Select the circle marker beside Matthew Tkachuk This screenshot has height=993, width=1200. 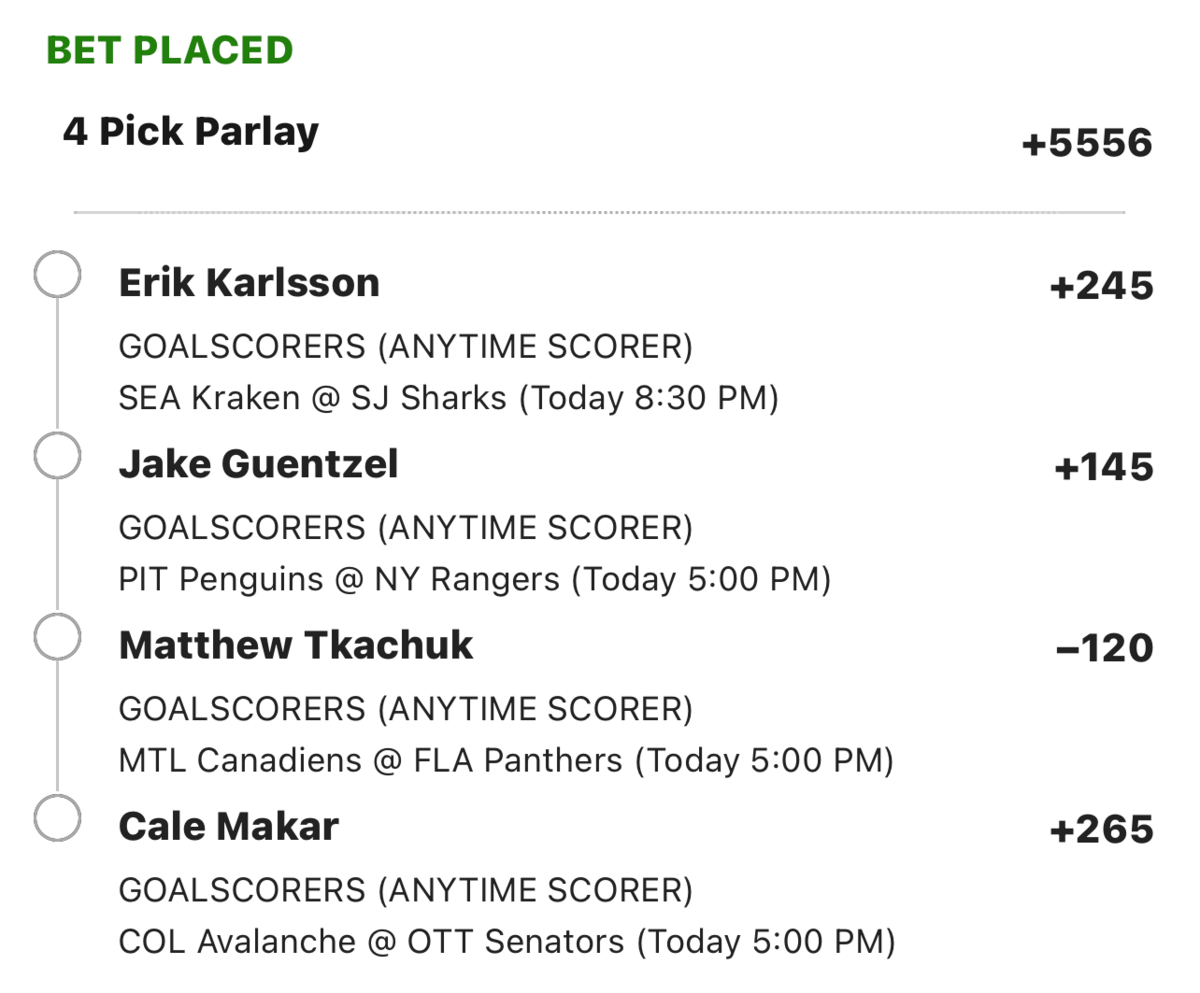tap(57, 637)
